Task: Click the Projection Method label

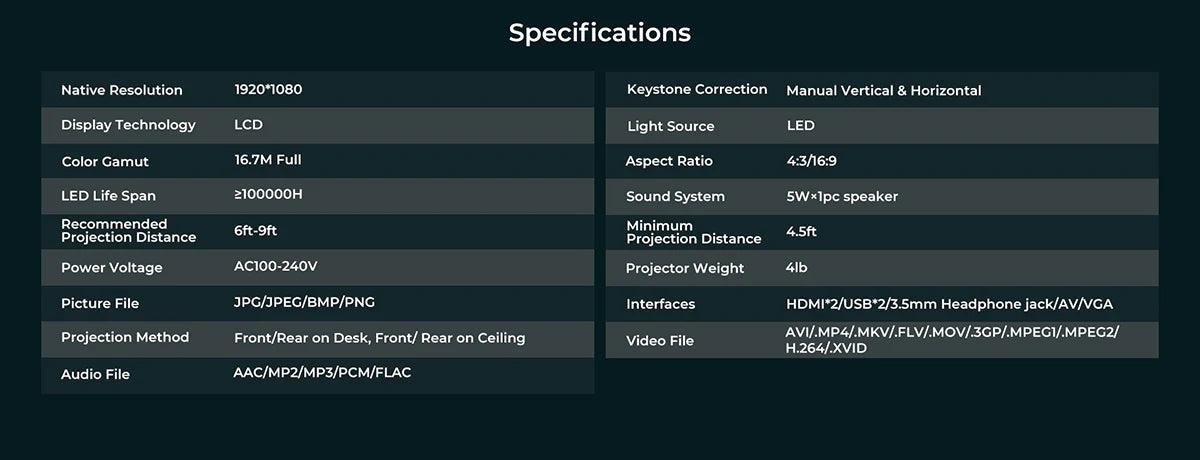Action: (x=125, y=338)
